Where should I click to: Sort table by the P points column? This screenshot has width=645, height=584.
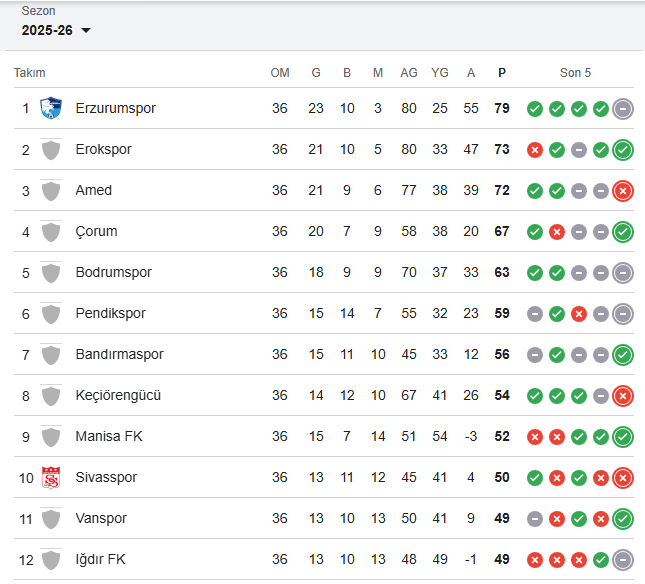click(502, 73)
